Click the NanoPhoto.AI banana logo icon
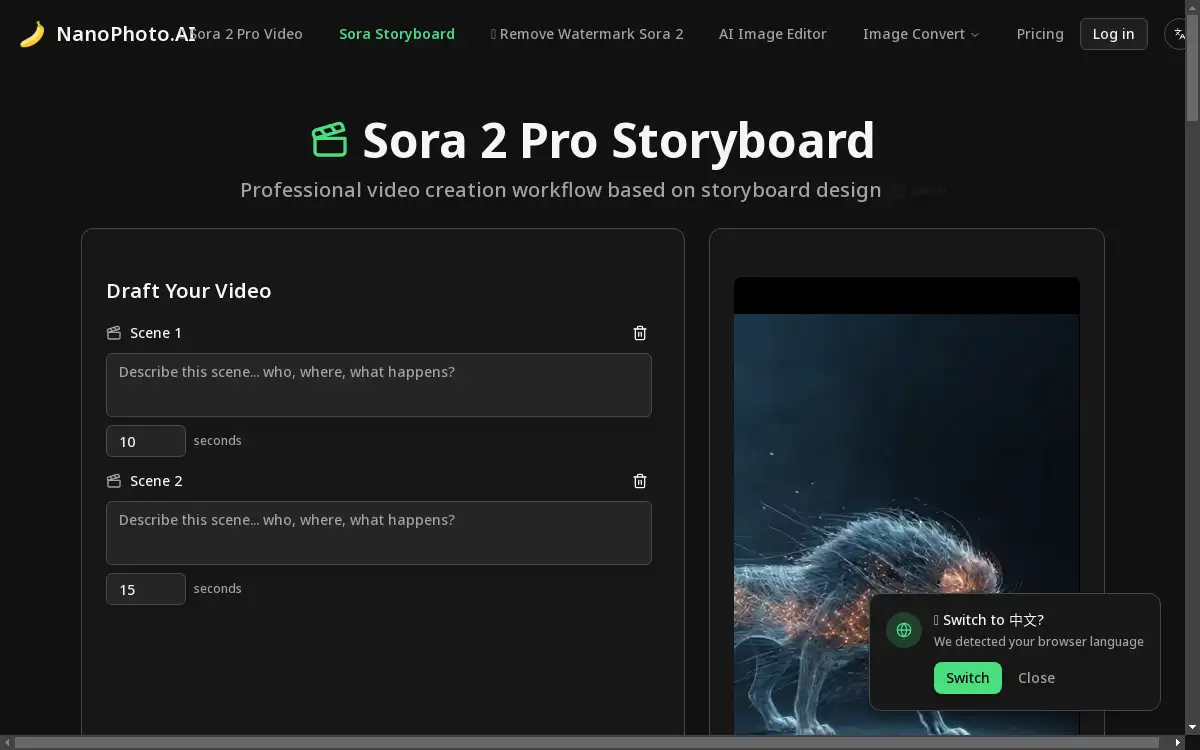This screenshot has width=1200, height=750. (x=33, y=32)
